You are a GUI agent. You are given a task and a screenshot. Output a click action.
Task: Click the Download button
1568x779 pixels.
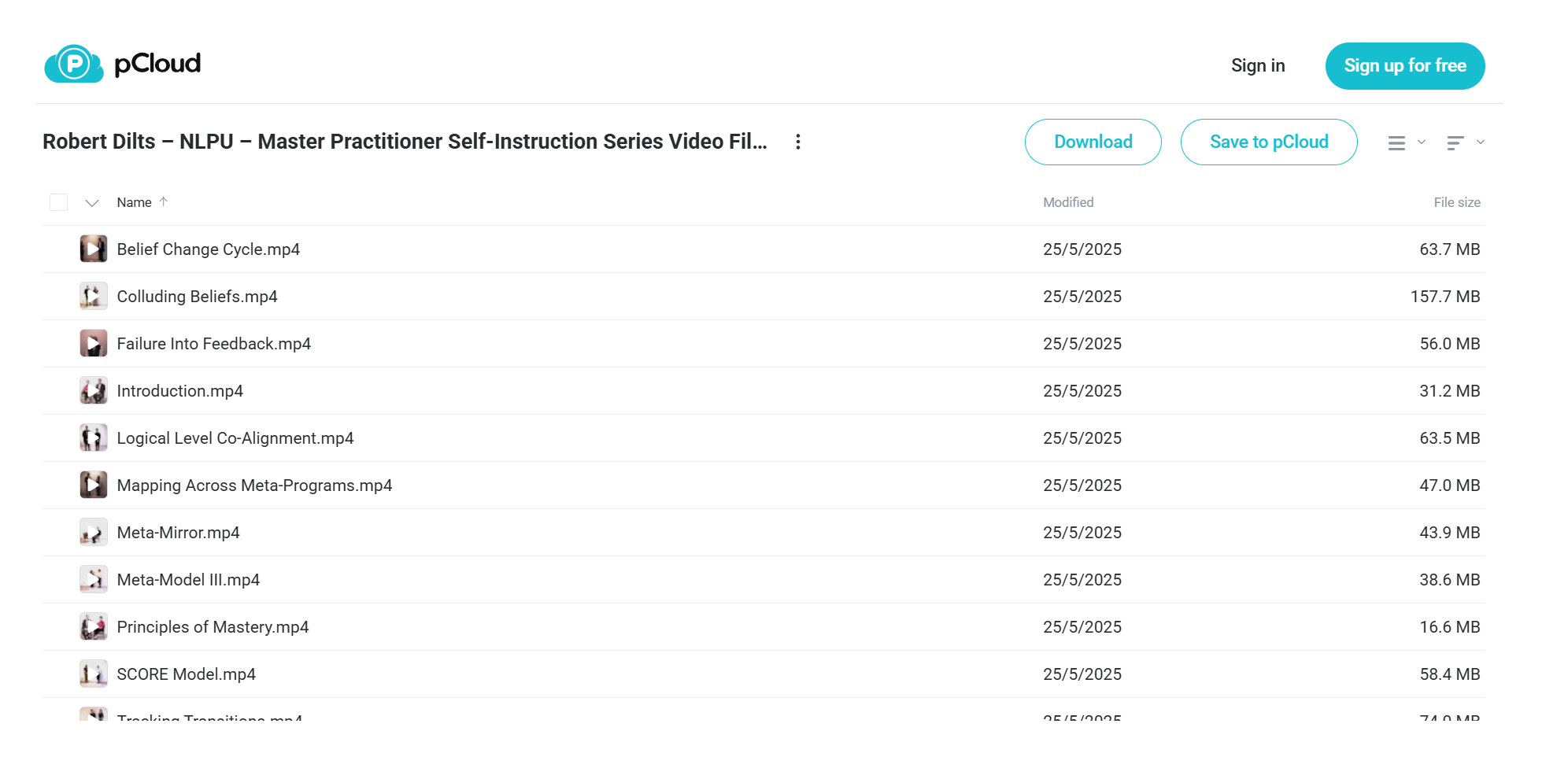tap(1093, 142)
